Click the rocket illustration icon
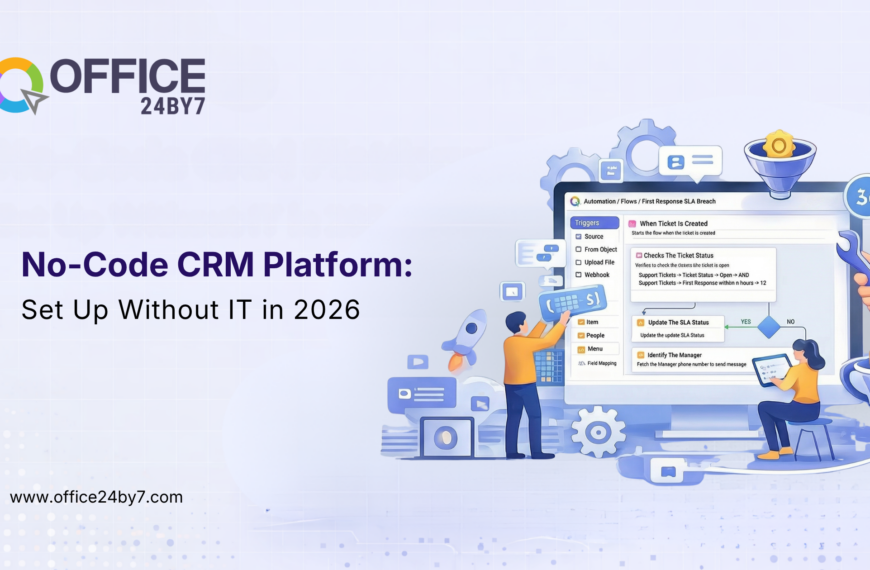The height and width of the screenshot is (570, 870). coord(464,339)
